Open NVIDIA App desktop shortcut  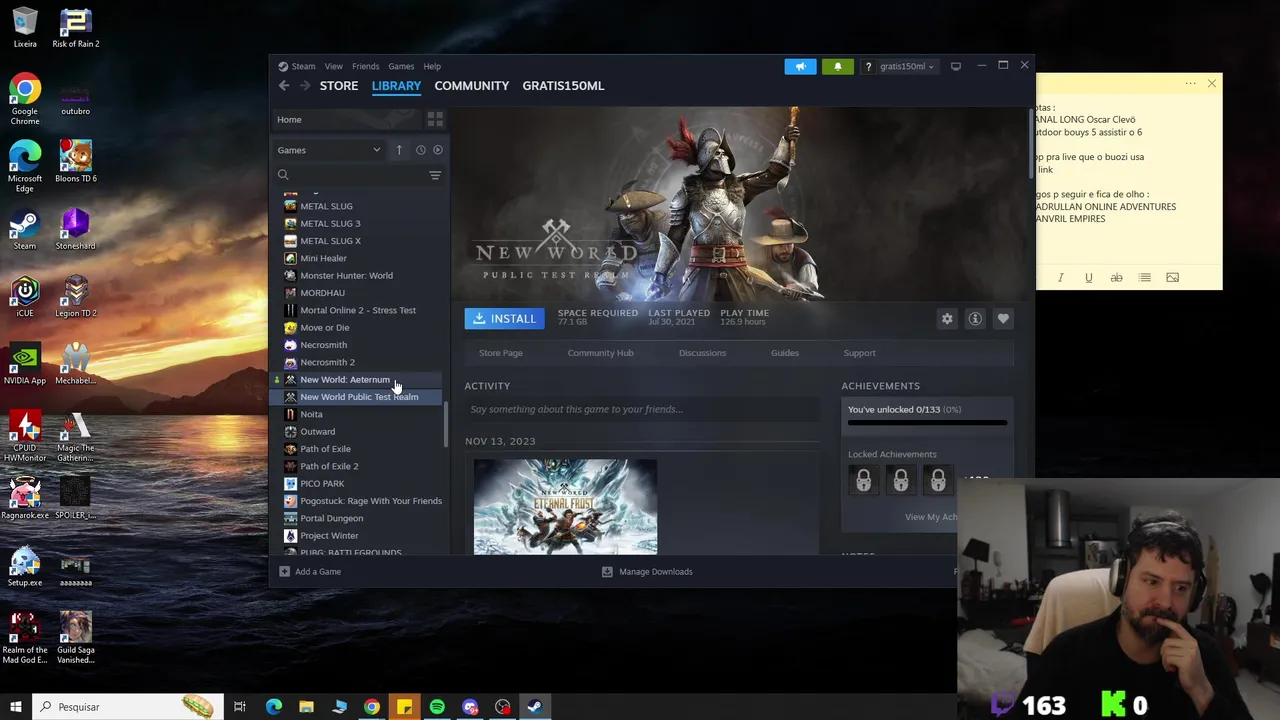click(25, 363)
